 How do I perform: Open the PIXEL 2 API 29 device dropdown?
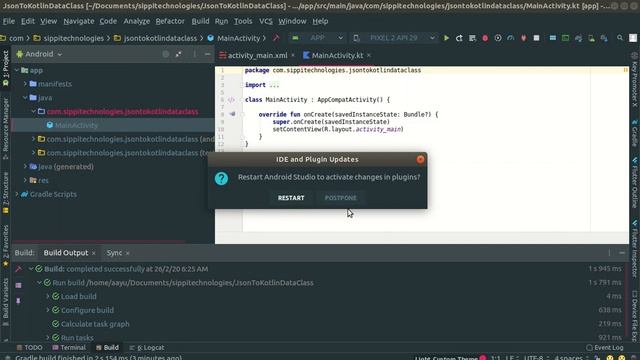tap(394, 38)
